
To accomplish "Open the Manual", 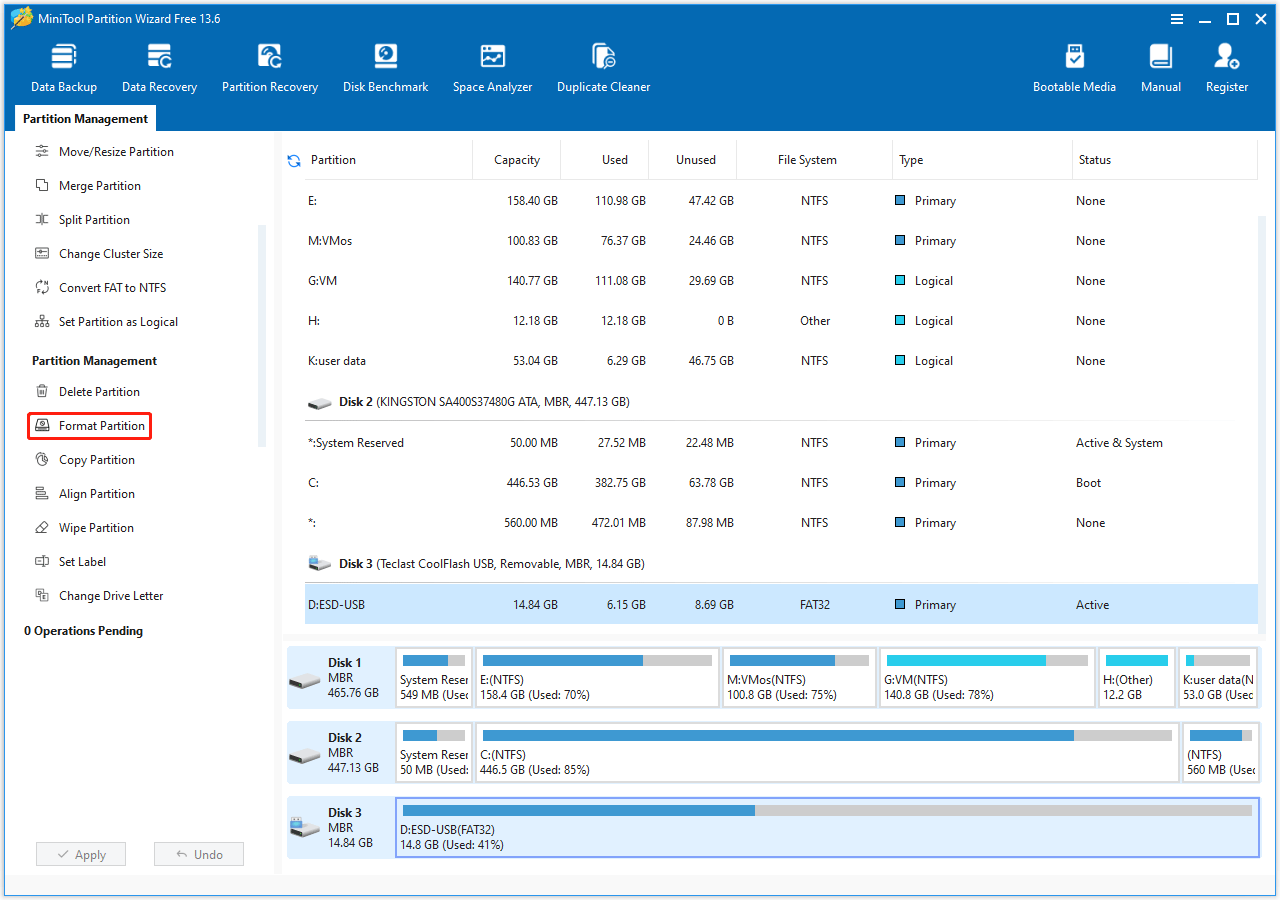I will pyautogui.click(x=1160, y=65).
